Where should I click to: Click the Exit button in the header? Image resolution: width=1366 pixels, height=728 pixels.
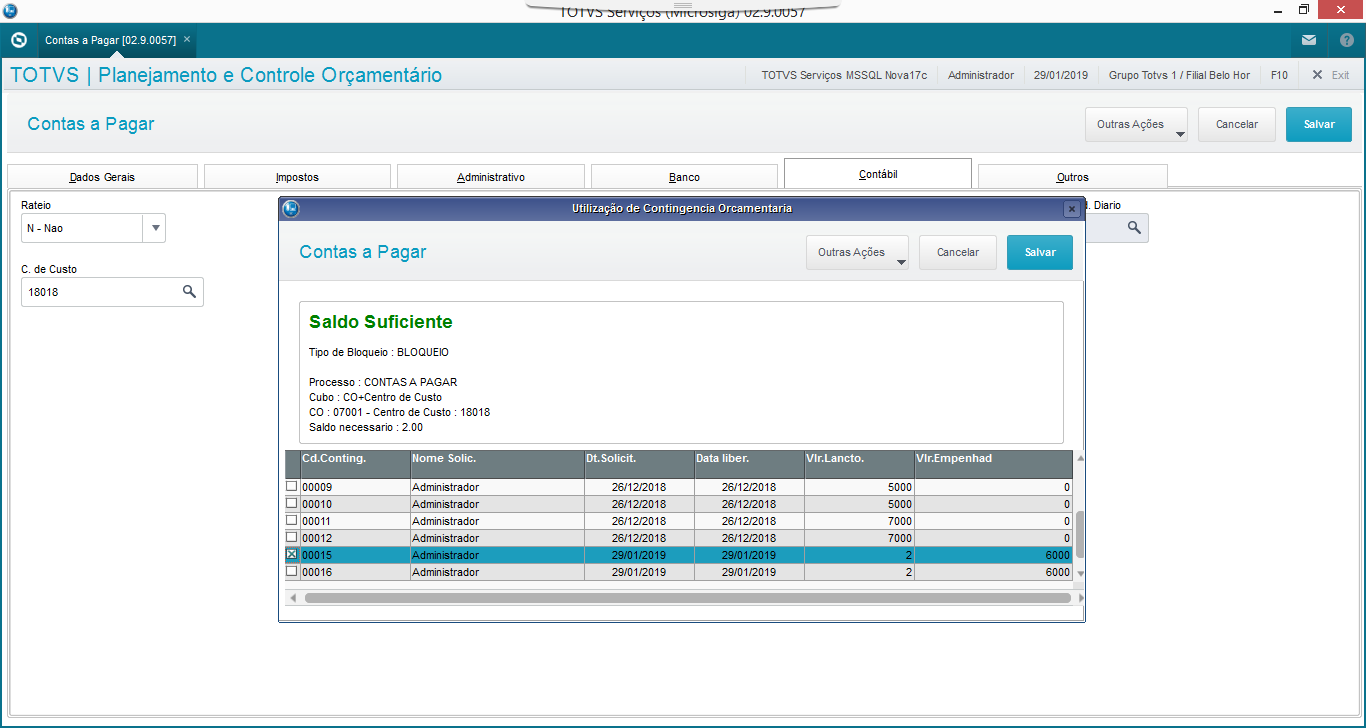1331,75
